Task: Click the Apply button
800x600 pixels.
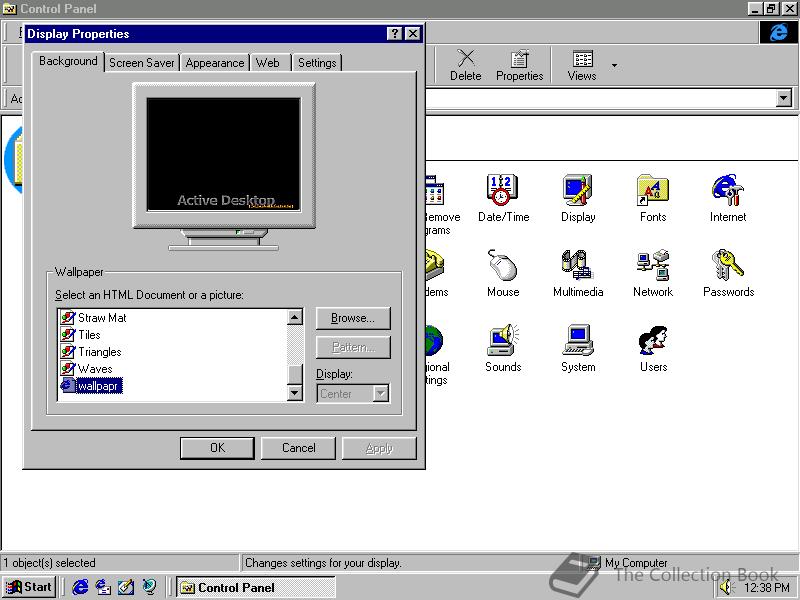Action: pos(379,448)
